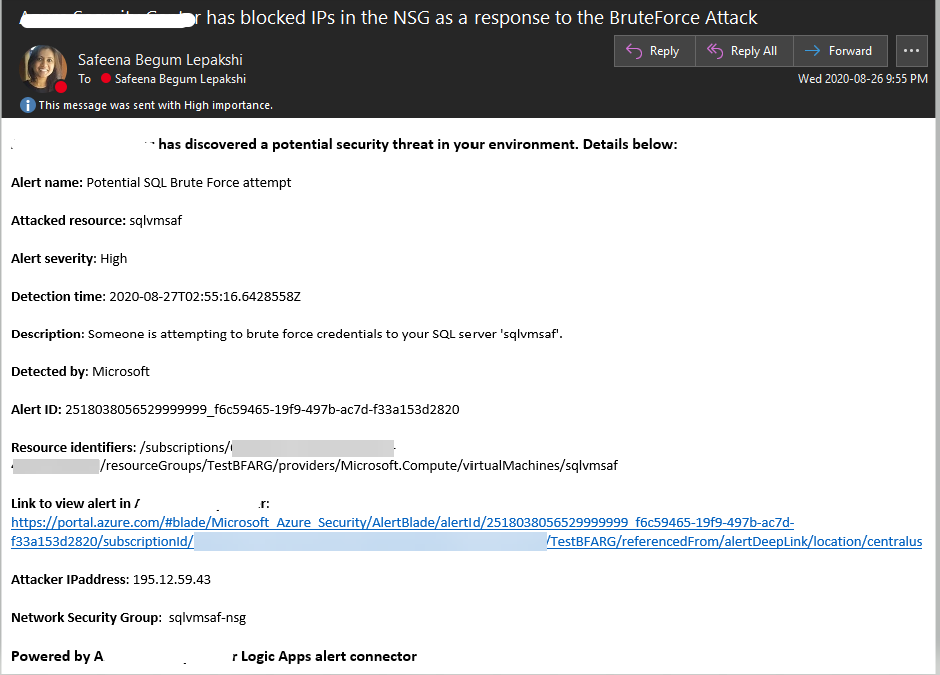Open the portal.azure.com alert link
This screenshot has height=675, width=940.
(x=402, y=522)
